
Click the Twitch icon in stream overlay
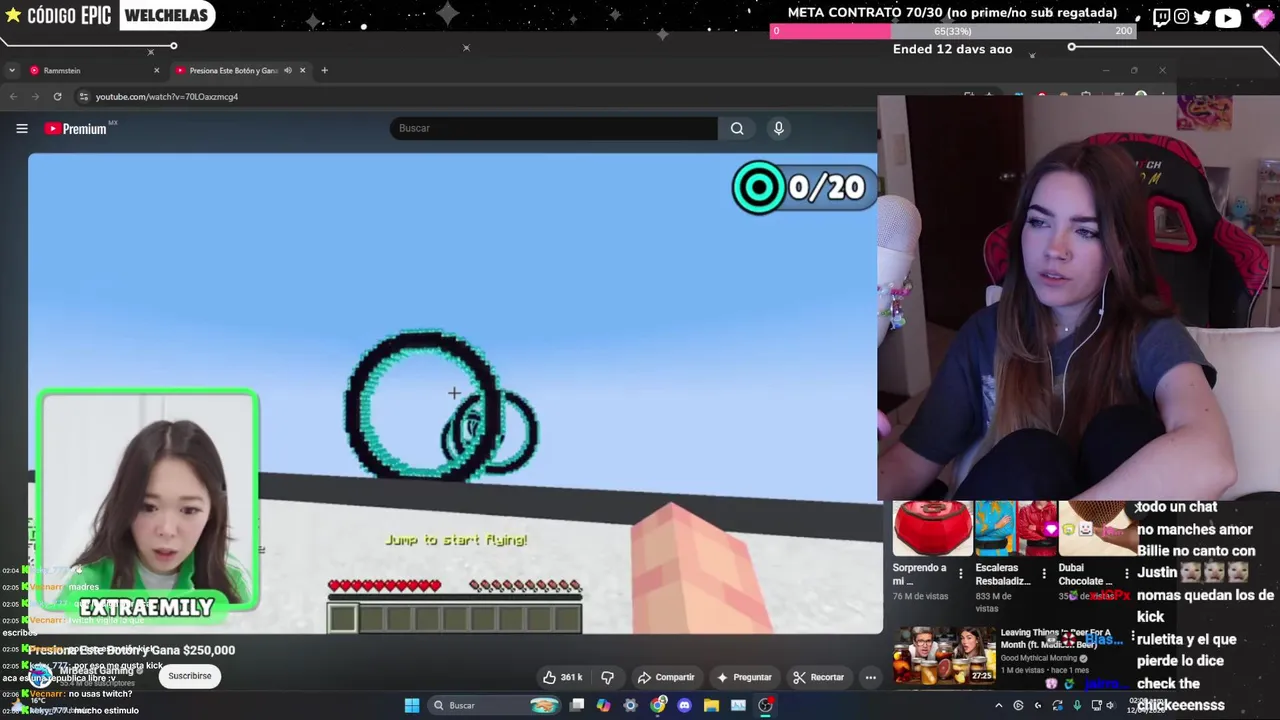[x=1161, y=17]
